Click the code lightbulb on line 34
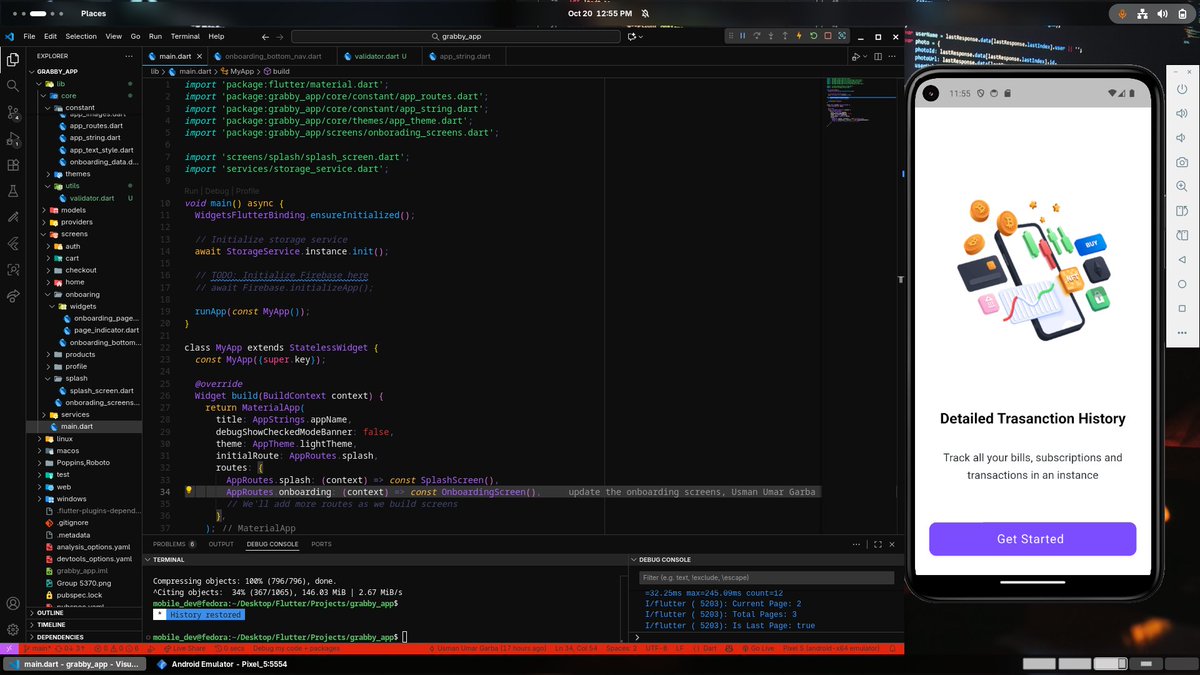Image resolution: width=1200 pixels, height=675 pixels. click(x=189, y=491)
